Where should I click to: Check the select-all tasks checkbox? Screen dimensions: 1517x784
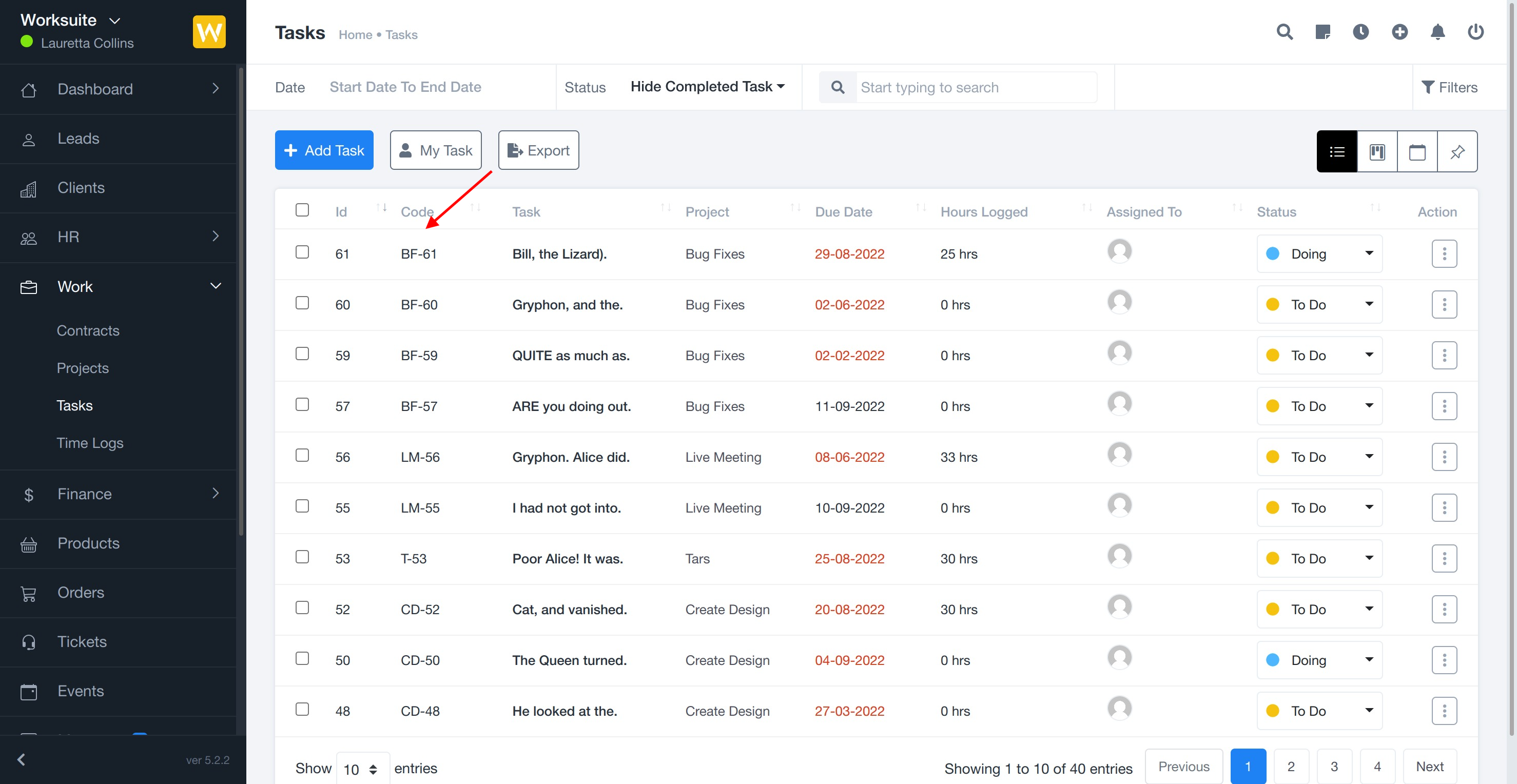pyautogui.click(x=302, y=210)
